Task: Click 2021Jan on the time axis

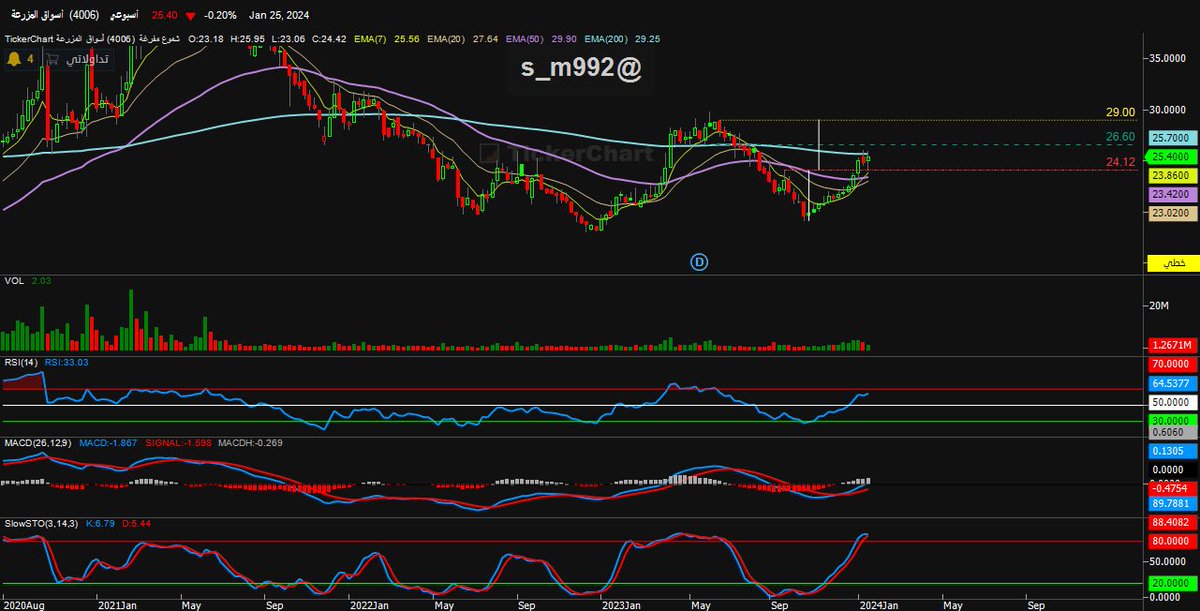Action: point(116,605)
